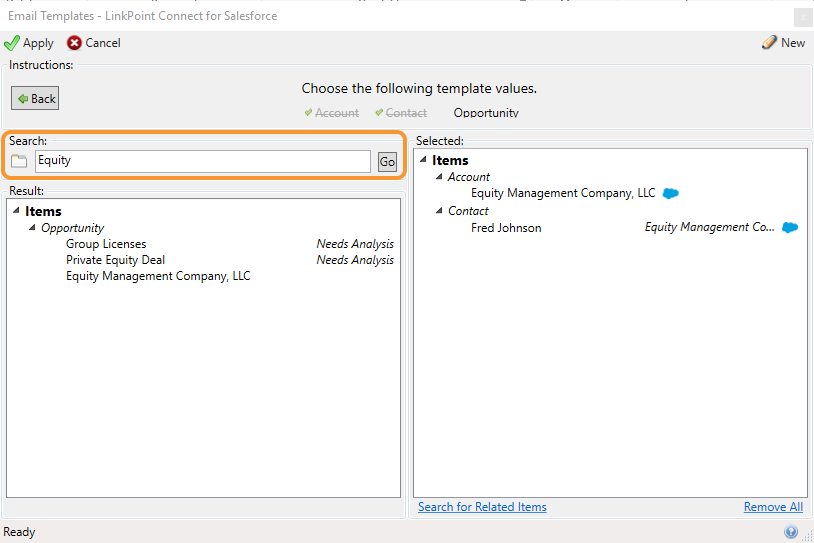Collapse the Items node in Result tree
This screenshot has width=814, height=543.
[x=16, y=211]
